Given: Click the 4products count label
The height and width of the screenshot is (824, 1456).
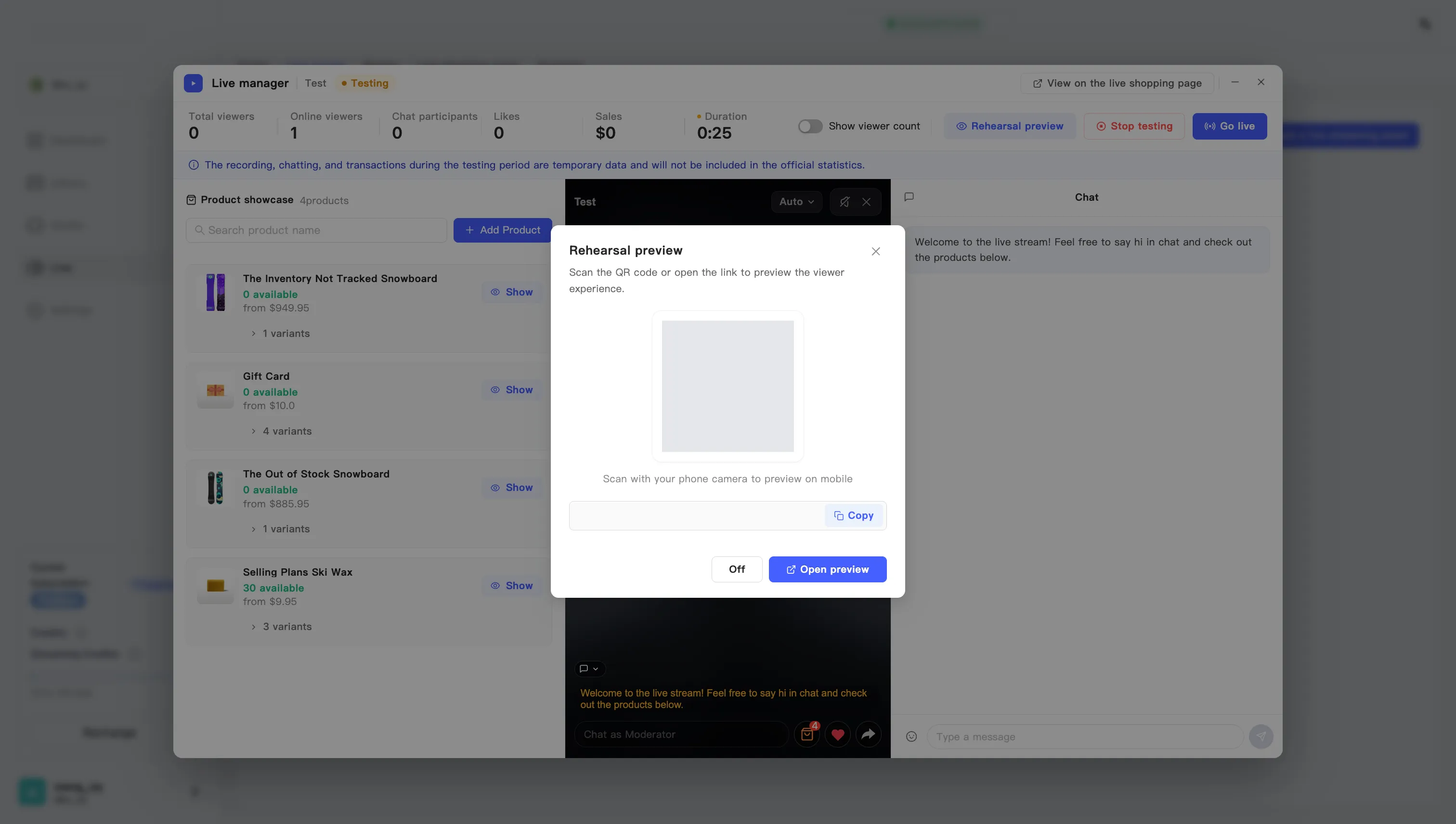Looking at the screenshot, I should point(325,200).
